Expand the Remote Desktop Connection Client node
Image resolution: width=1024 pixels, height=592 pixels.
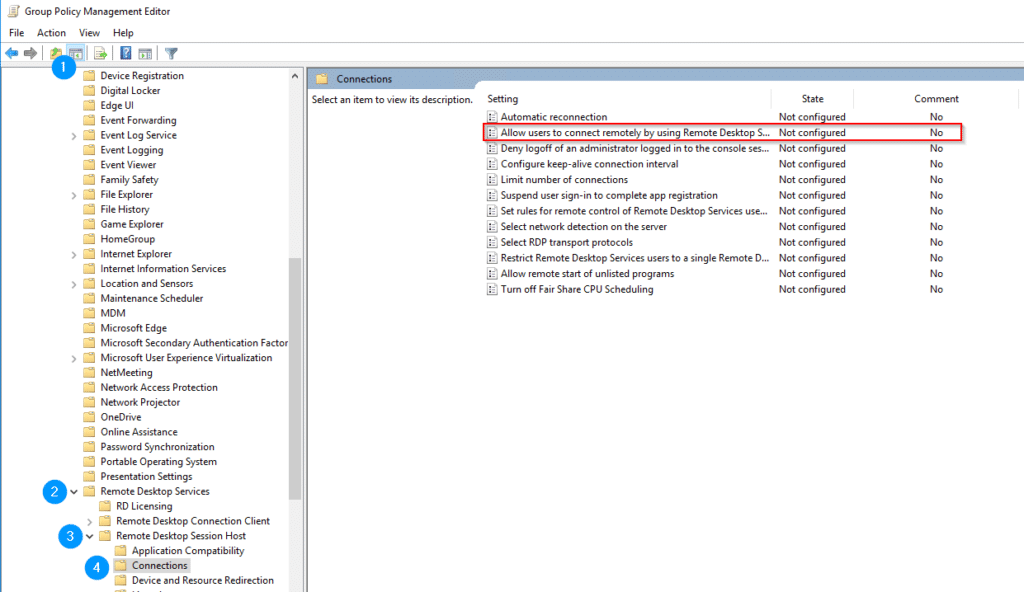(x=90, y=521)
